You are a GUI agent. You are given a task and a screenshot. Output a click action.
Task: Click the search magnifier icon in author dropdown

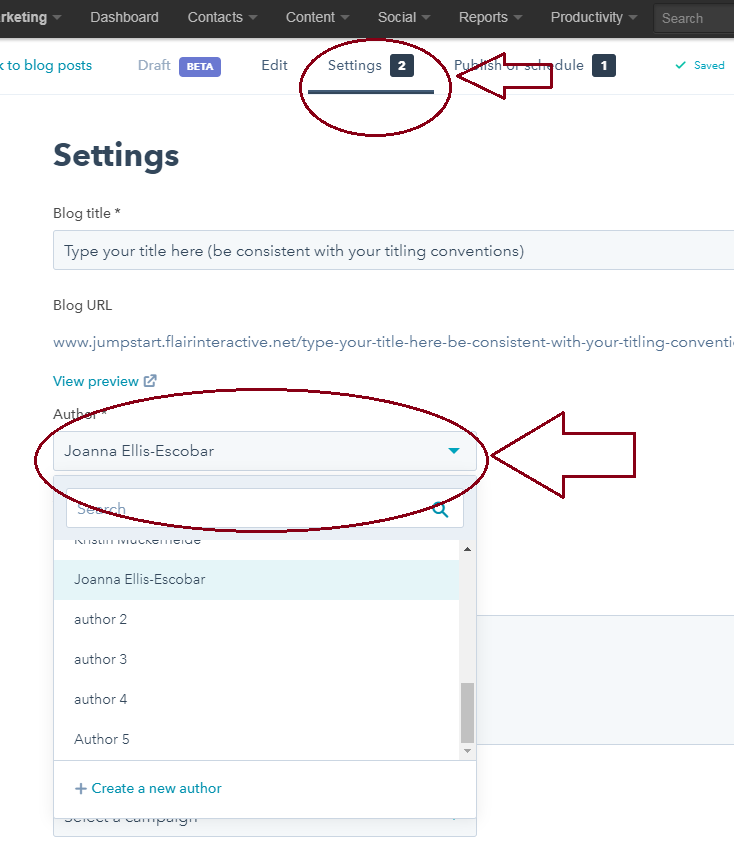440,510
